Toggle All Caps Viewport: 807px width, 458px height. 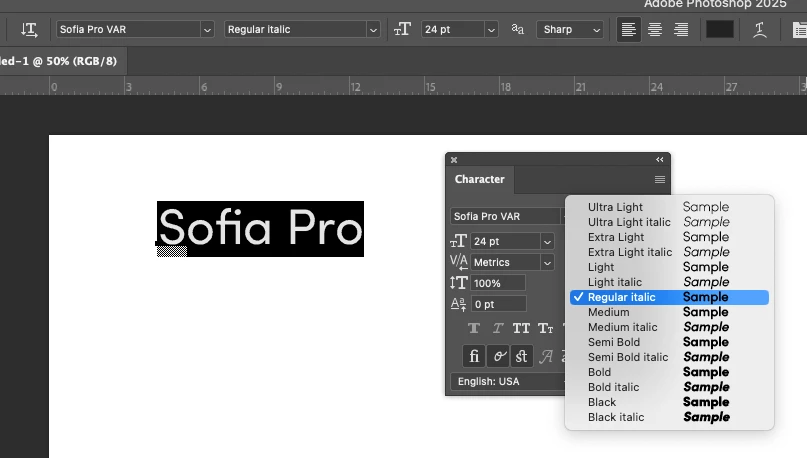pos(521,328)
